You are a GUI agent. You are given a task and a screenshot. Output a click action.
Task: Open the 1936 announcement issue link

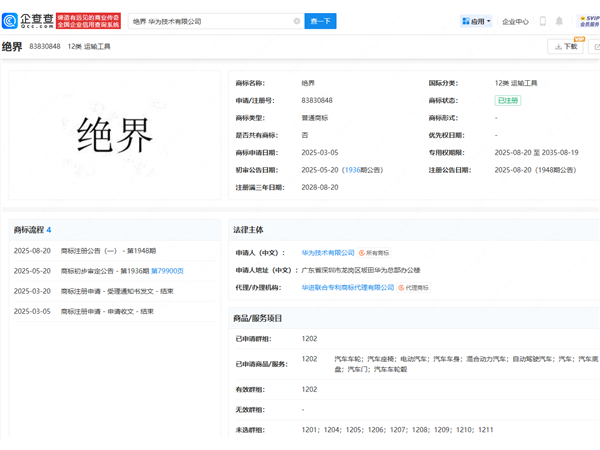coord(352,170)
